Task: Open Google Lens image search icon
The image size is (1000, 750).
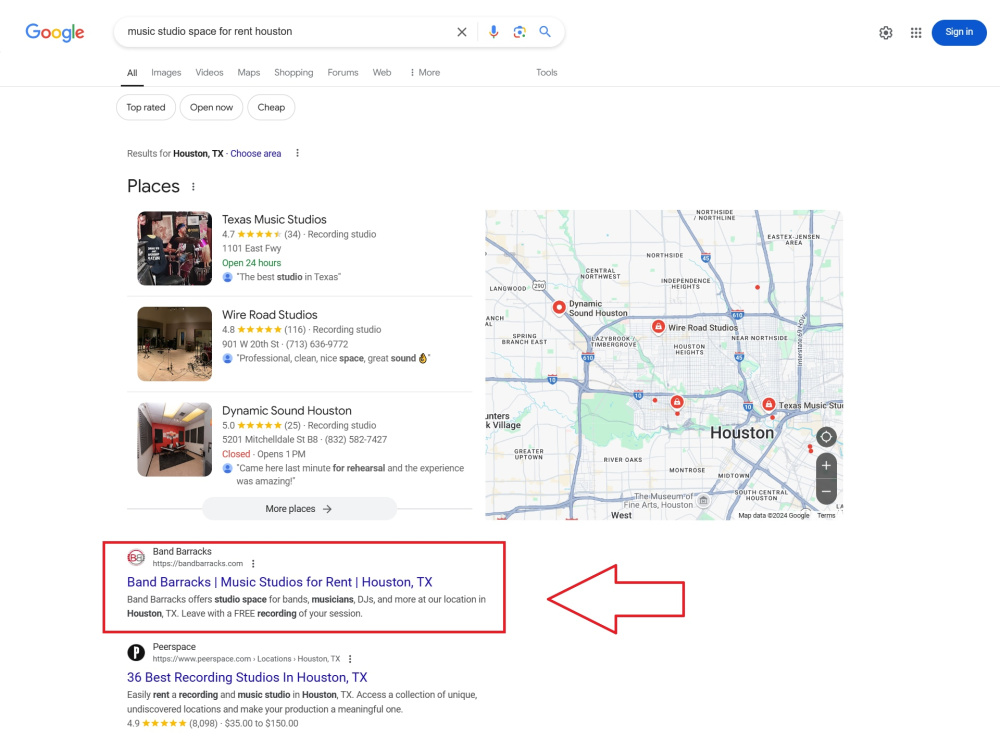Action: (519, 32)
